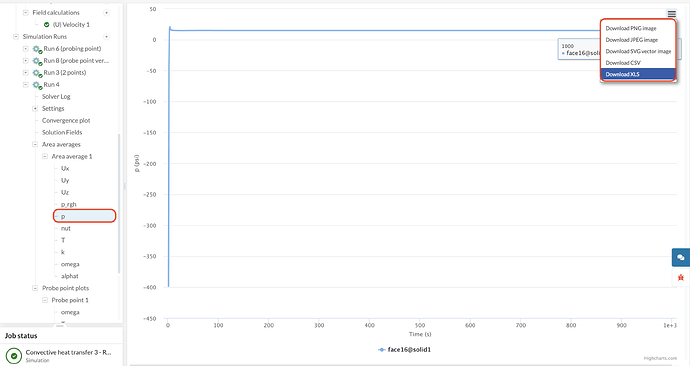The height and width of the screenshot is (366, 690).
Task: Collapse the Area averages node
Action: click(35, 144)
